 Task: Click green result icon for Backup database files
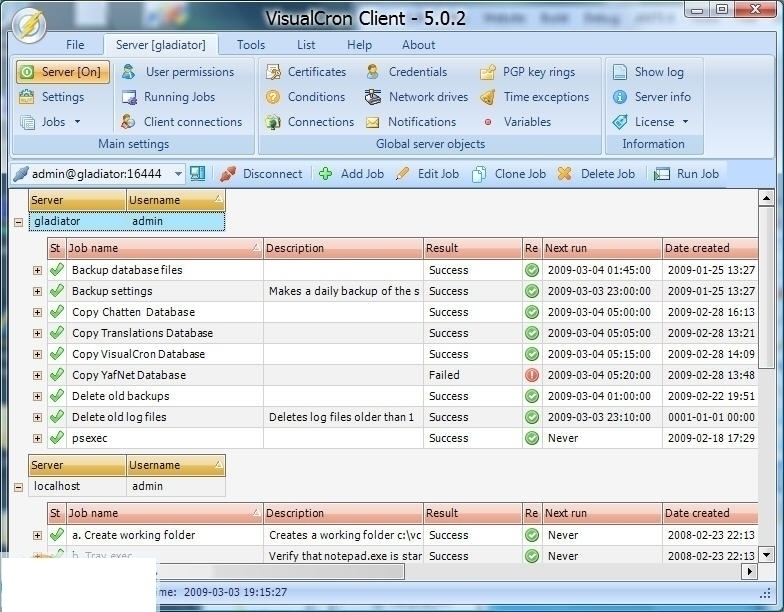coord(532,270)
